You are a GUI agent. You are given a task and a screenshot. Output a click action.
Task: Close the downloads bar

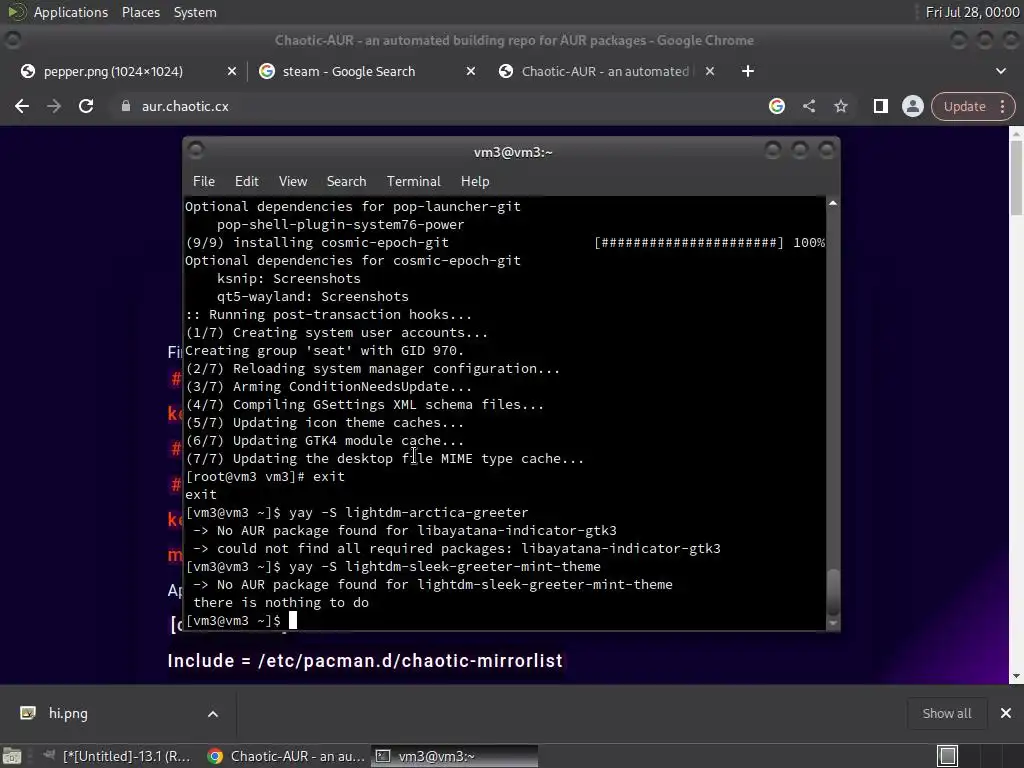click(1006, 714)
